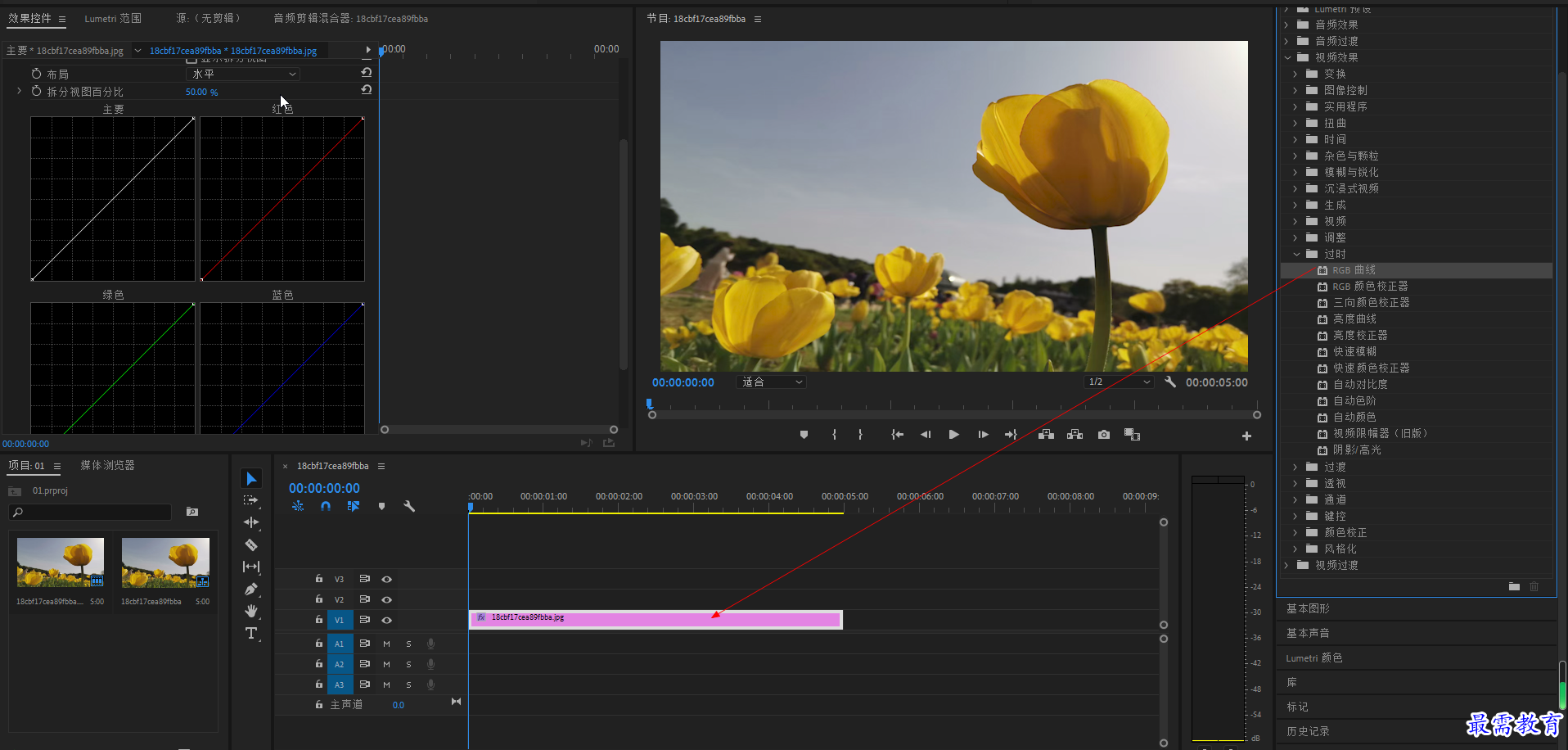This screenshot has height=750, width=1568.
Task: Toggle timeline snap magnet icon
Action: click(x=326, y=506)
